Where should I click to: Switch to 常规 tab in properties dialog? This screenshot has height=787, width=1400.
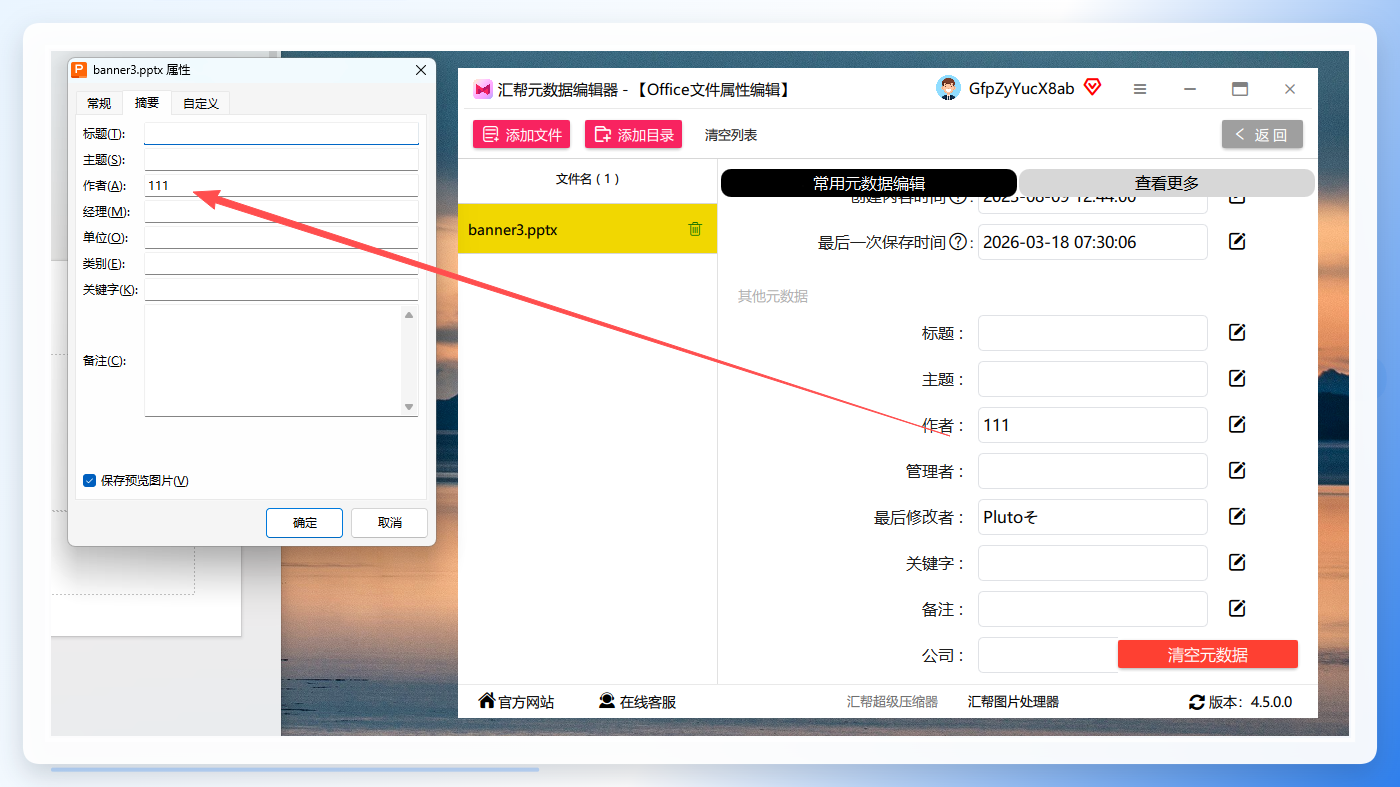click(99, 103)
